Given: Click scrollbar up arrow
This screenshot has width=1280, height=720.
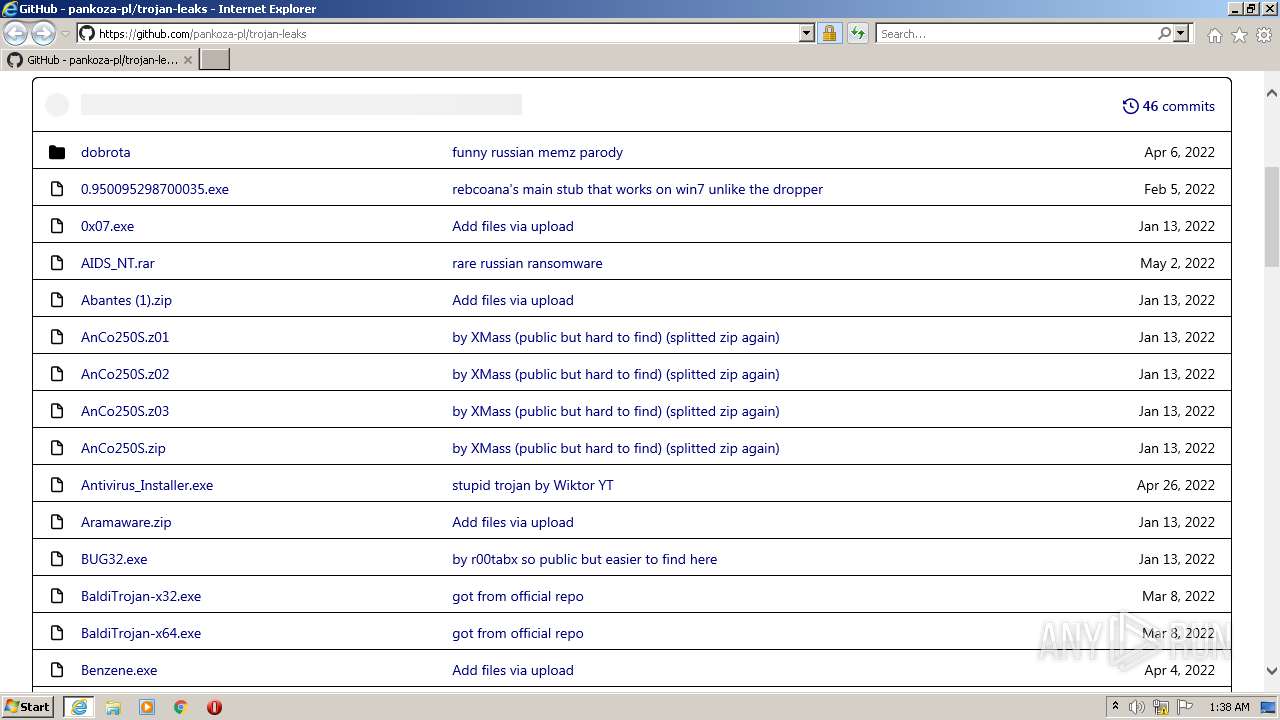Looking at the screenshot, I should 1272,93.
